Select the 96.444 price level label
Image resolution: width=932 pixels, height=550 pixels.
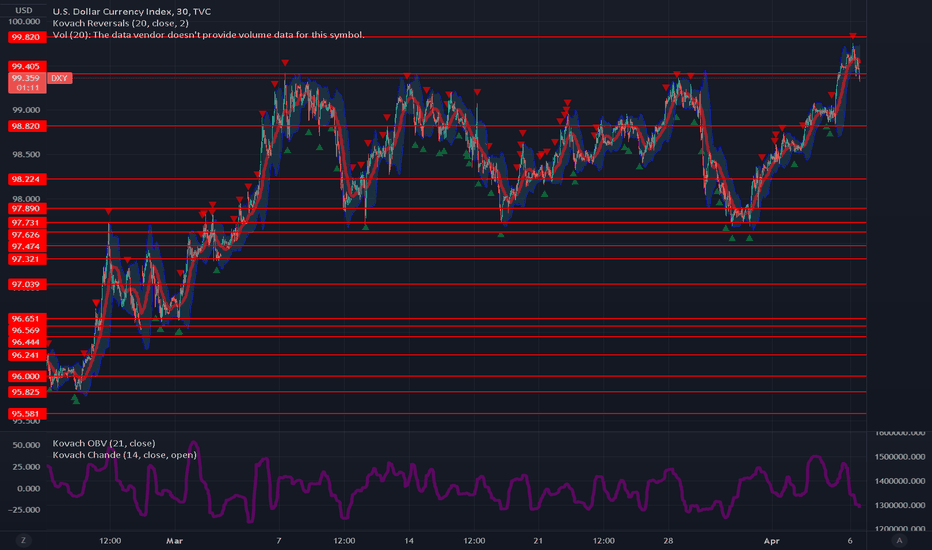(x=27, y=342)
